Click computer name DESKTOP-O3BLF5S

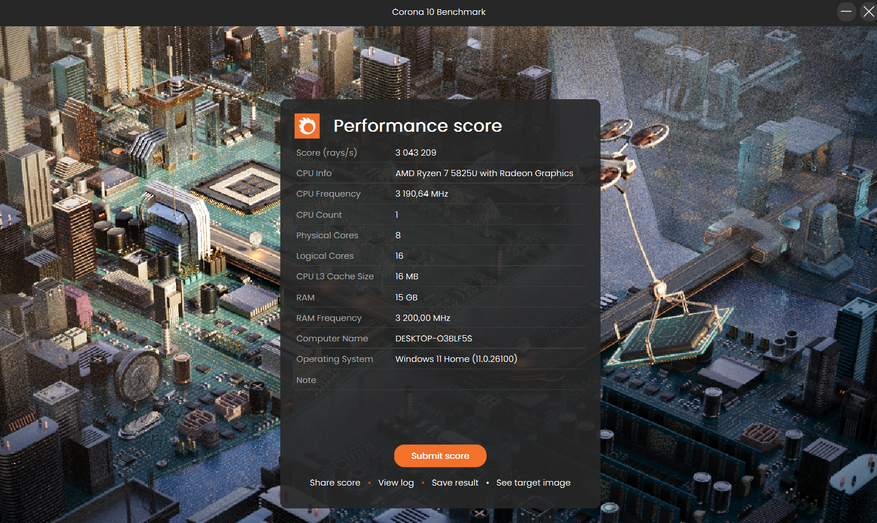click(x=433, y=339)
